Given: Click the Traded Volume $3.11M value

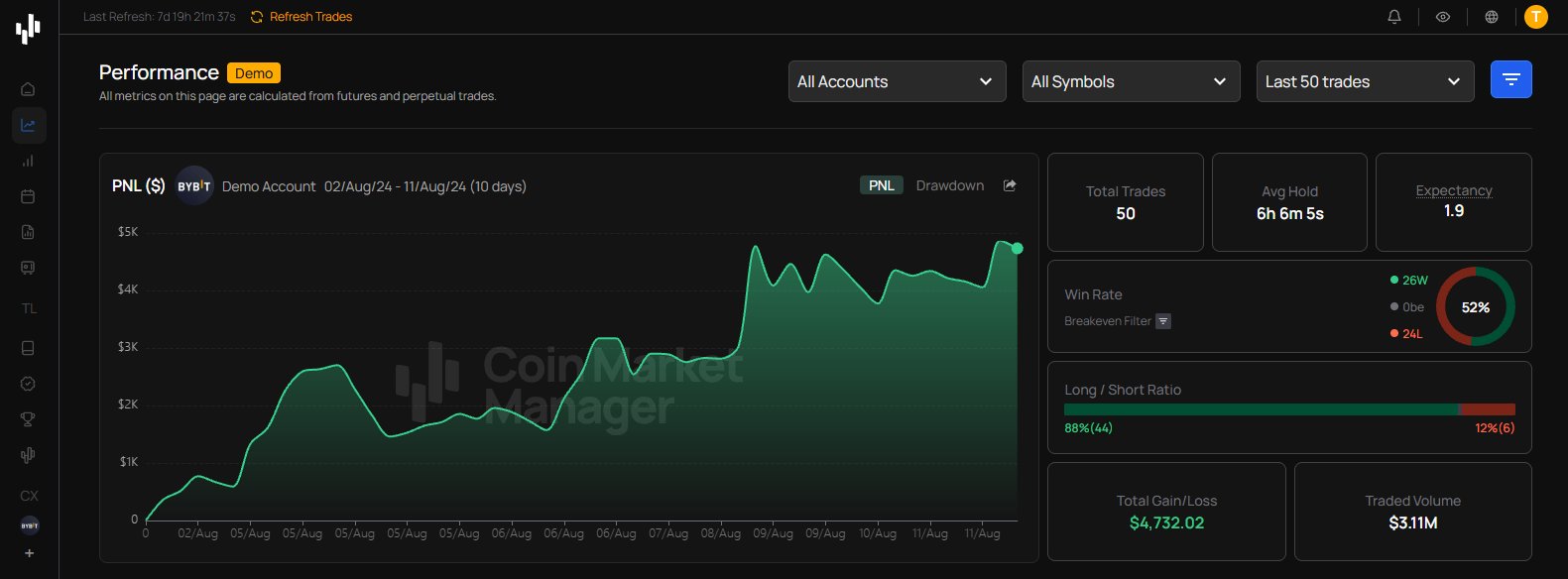Looking at the screenshot, I should (x=1413, y=522).
